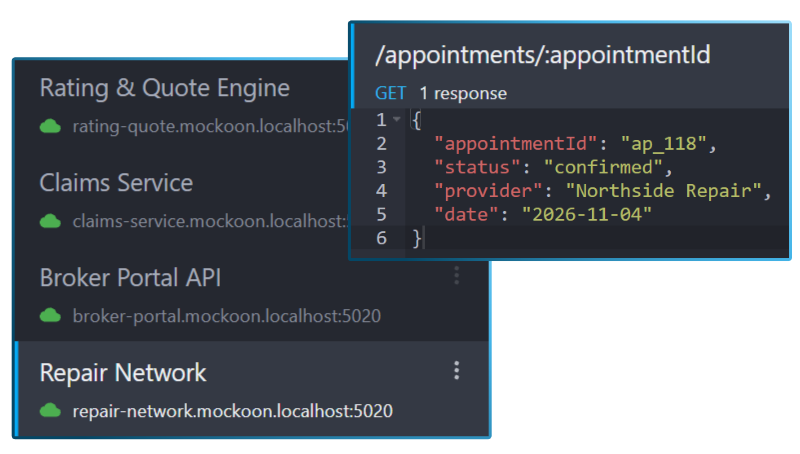Click green cloud icon for Rating & Quote Engine
This screenshot has height=454, width=800.
point(51,126)
